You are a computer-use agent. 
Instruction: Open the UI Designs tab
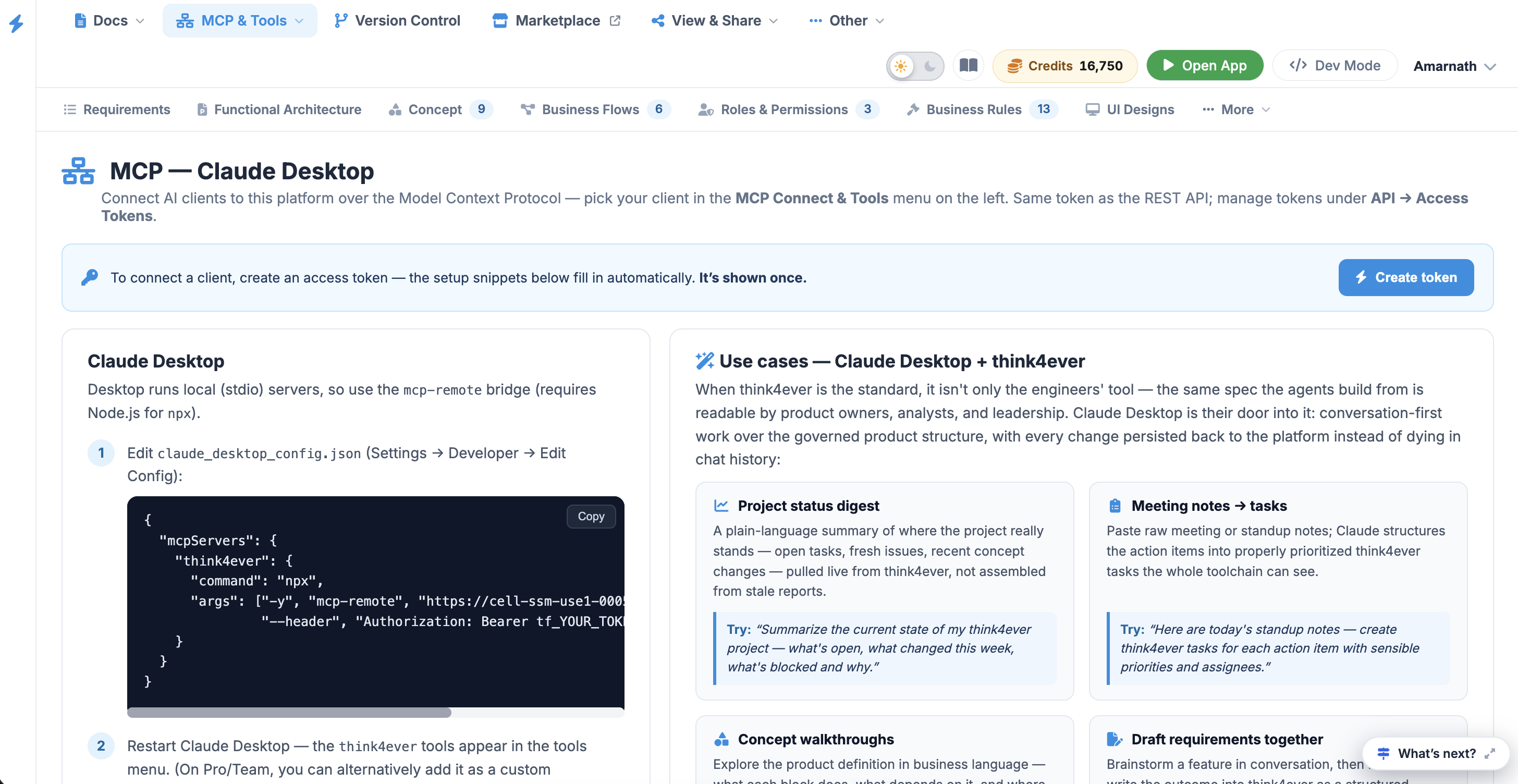click(x=1130, y=109)
